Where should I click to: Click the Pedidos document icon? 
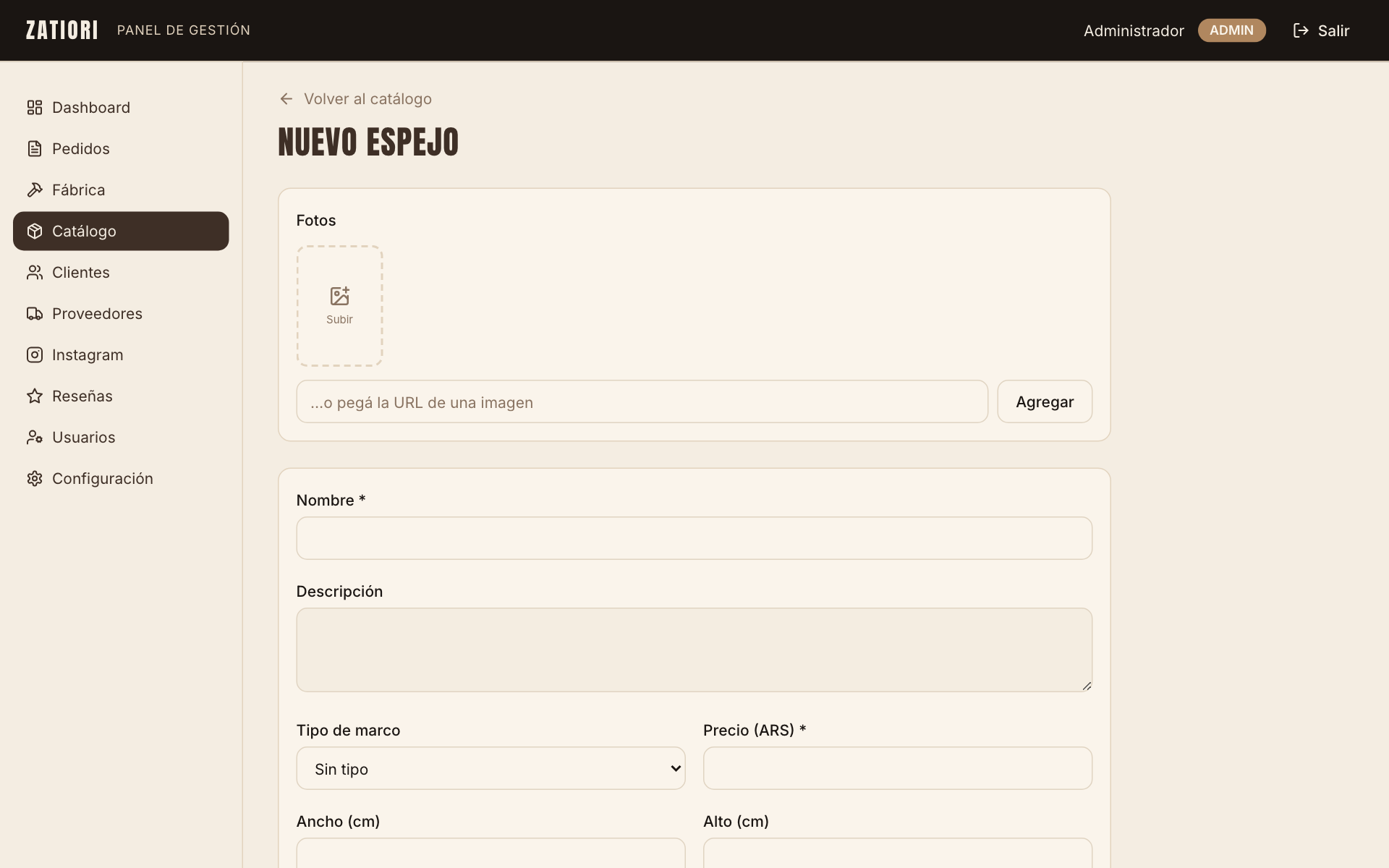tap(35, 149)
